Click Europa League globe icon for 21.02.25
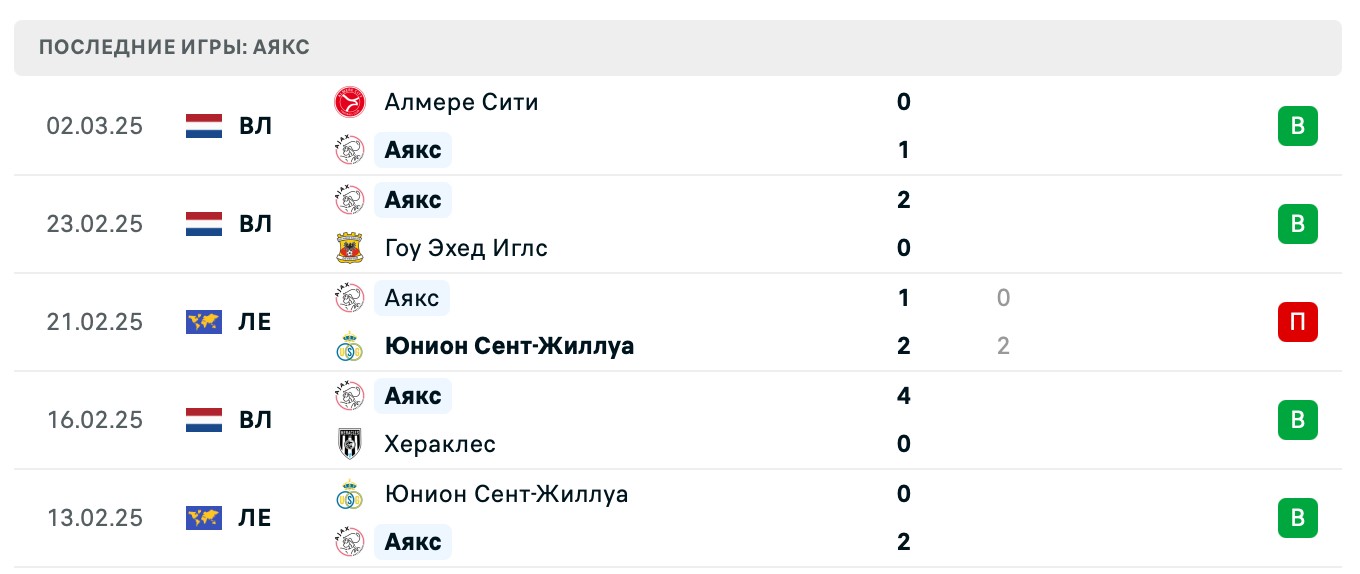Viewport: 1360px width, 574px height. click(204, 322)
